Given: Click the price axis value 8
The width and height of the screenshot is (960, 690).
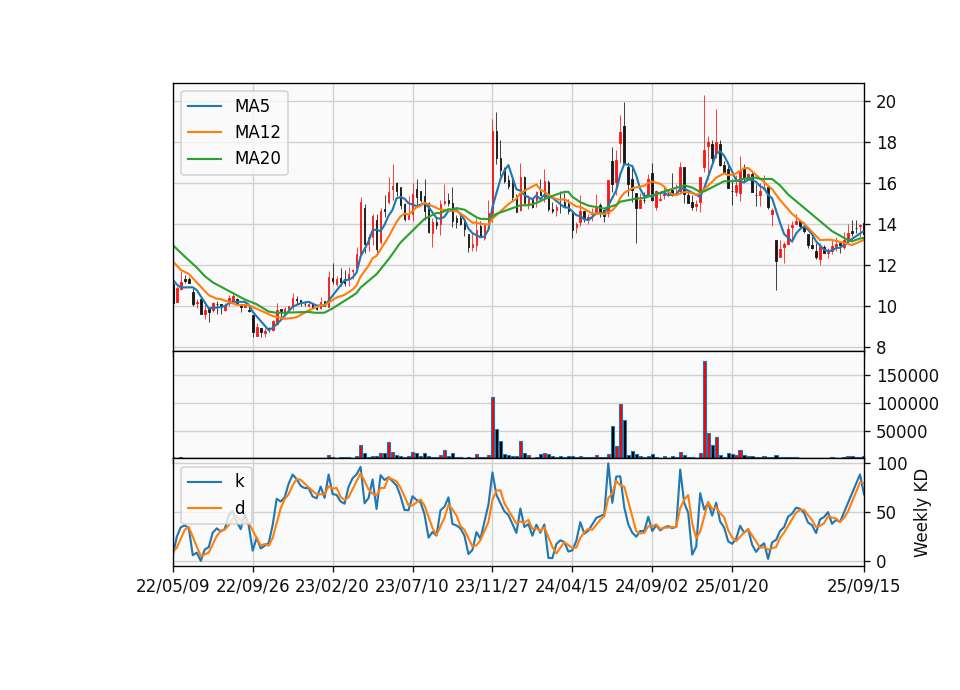Looking at the screenshot, I should point(881,348).
